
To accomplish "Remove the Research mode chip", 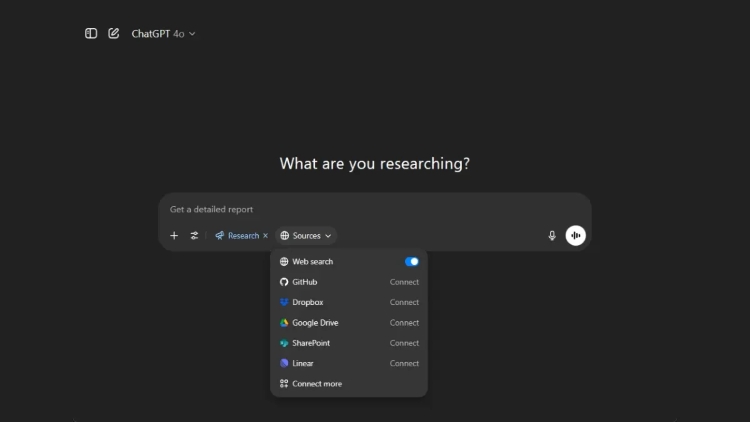I will click(x=265, y=236).
